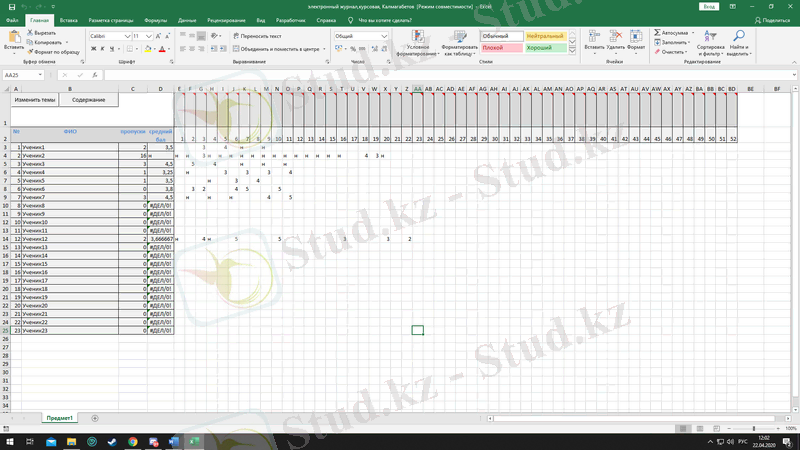Decrease font size with the smaller A

coord(167,36)
